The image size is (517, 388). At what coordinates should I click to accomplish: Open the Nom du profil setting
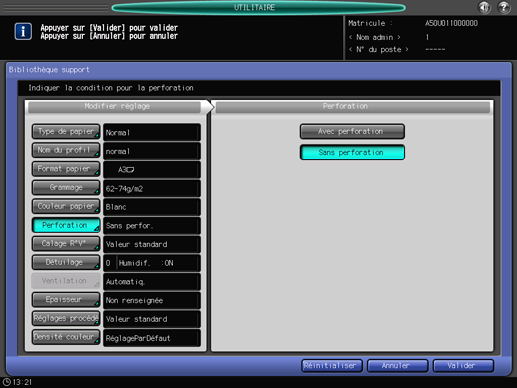click(66, 150)
